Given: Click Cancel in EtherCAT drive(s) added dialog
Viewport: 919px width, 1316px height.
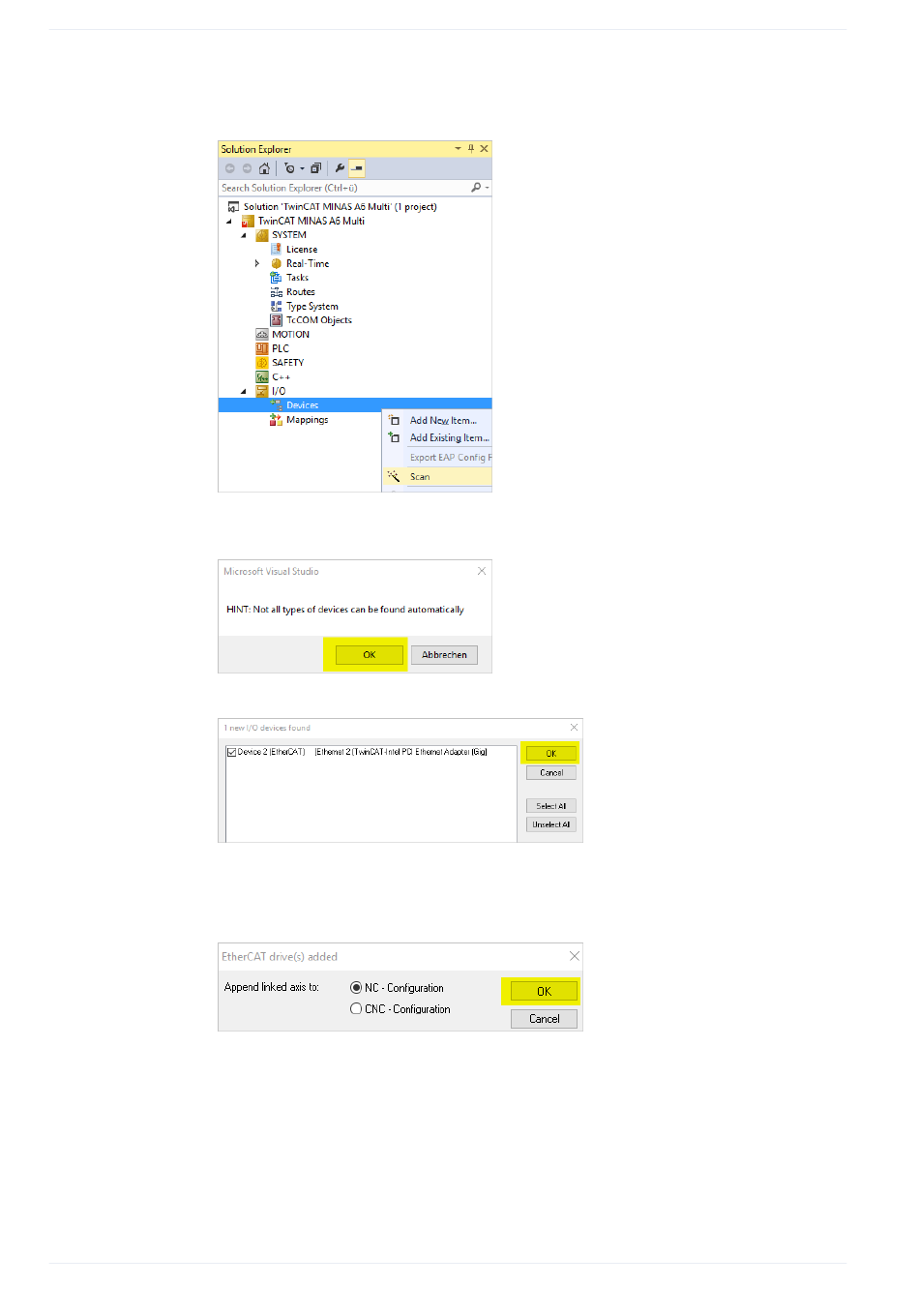Looking at the screenshot, I should pyautogui.click(x=544, y=1019).
